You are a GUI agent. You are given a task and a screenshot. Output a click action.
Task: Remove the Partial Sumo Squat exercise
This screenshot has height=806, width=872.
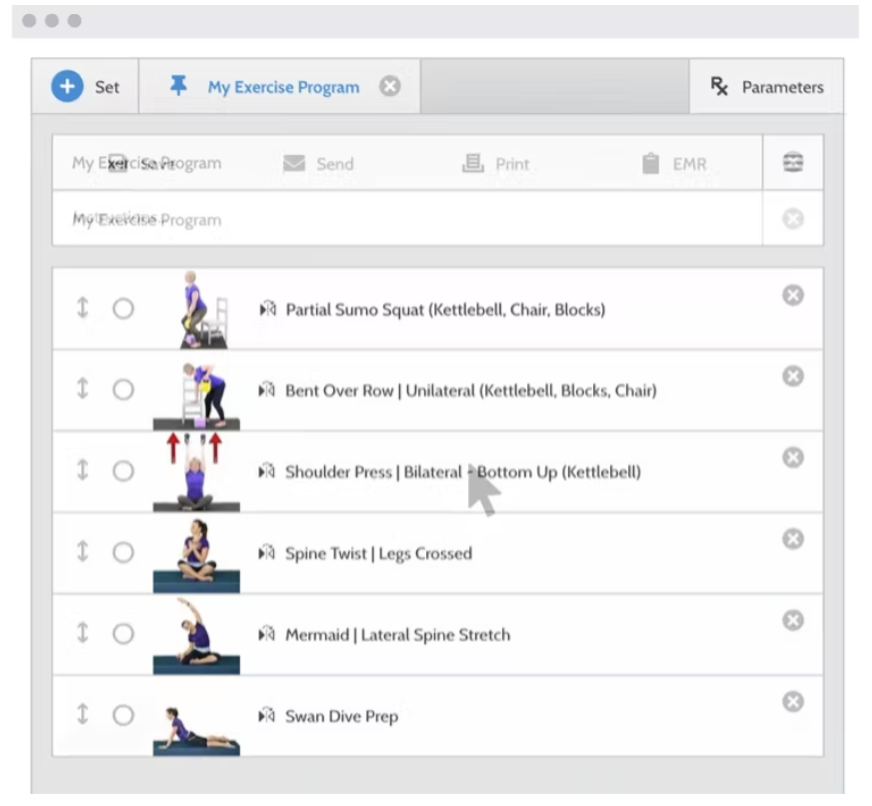tap(793, 295)
